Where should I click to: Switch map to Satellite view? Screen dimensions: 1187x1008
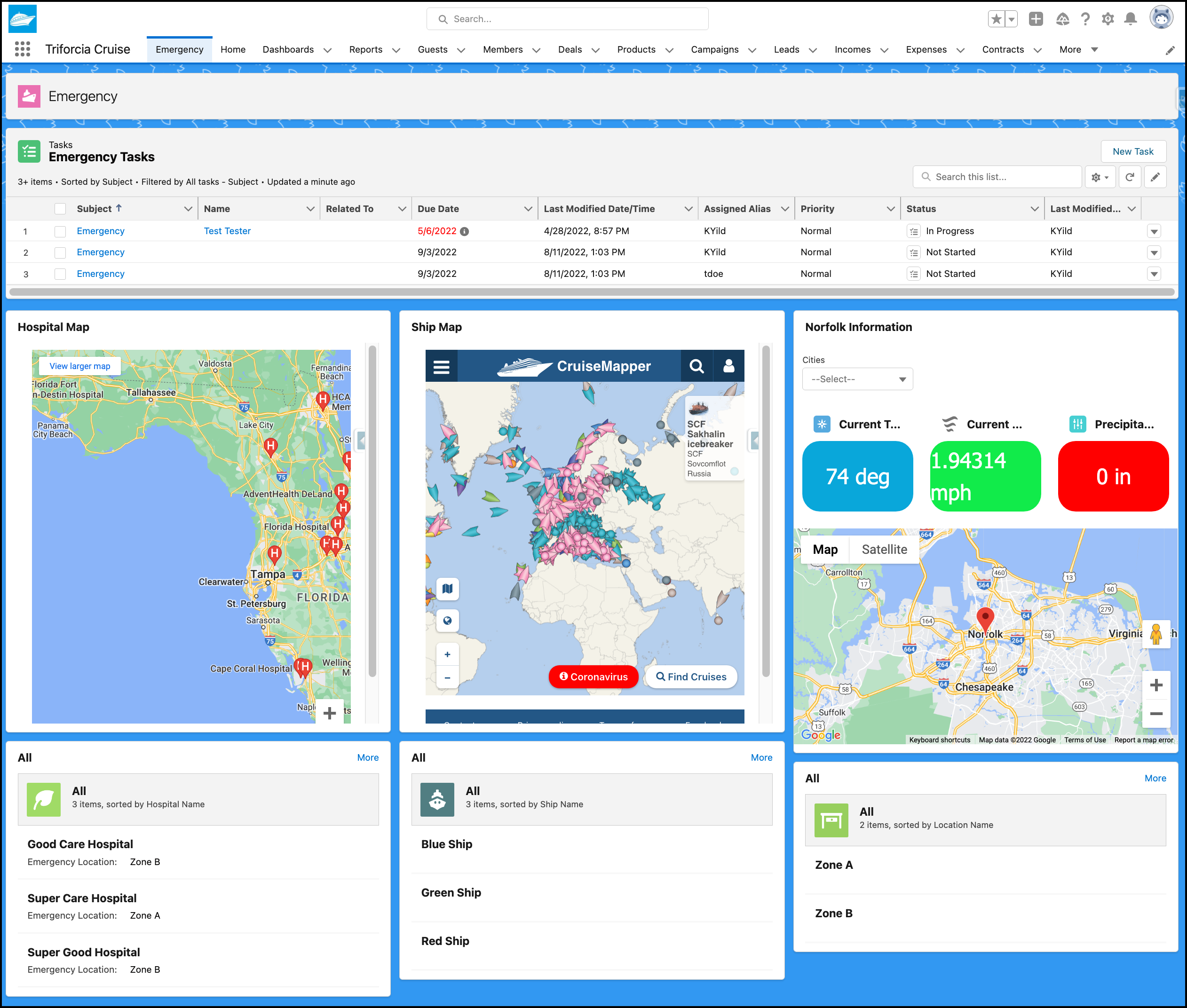point(884,550)
